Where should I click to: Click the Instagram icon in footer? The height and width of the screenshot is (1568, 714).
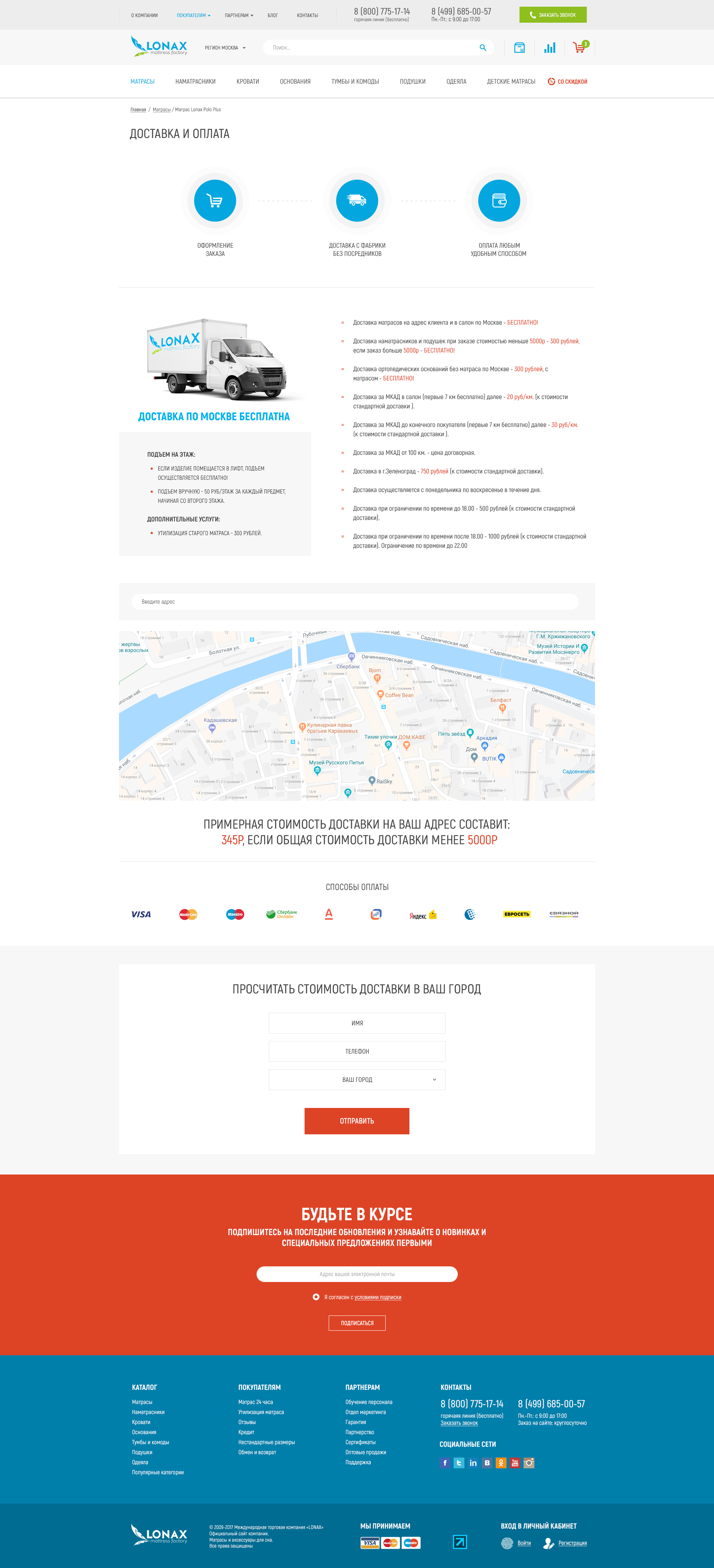click(529, 1463)
